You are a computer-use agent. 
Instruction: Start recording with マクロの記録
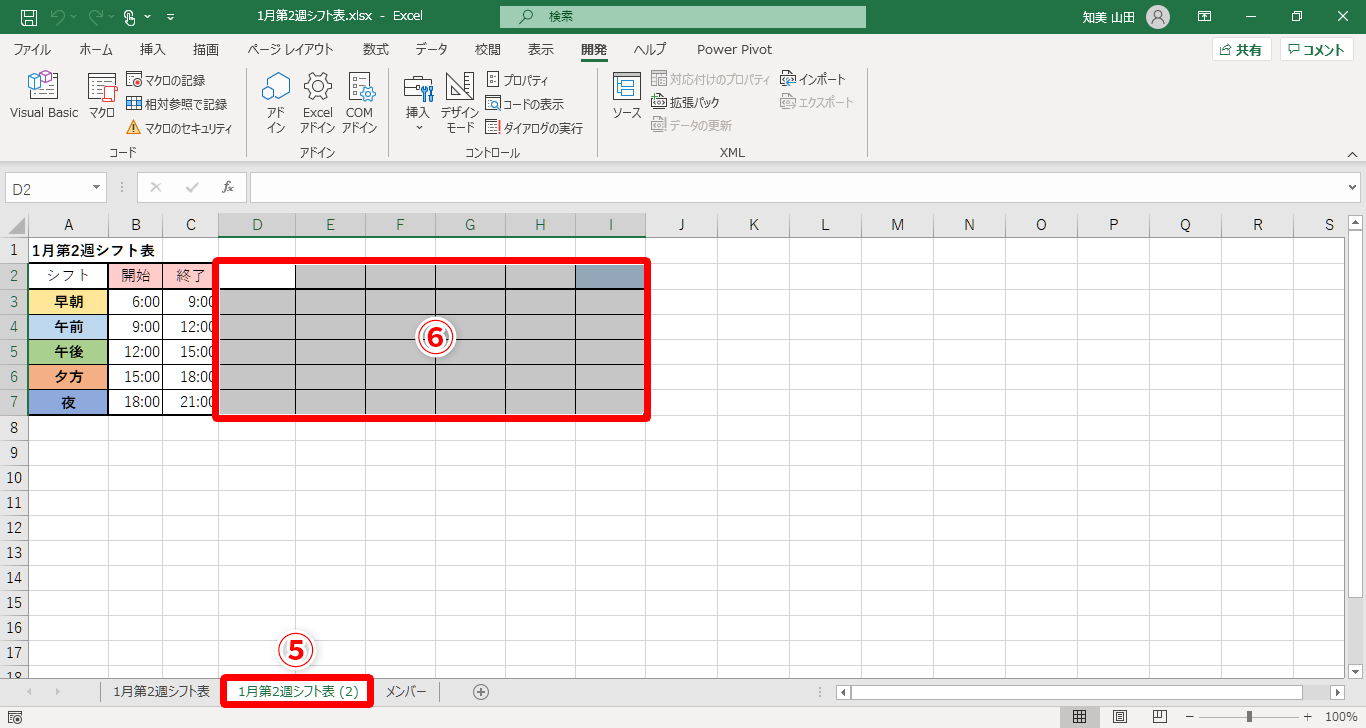click(166, 79)
